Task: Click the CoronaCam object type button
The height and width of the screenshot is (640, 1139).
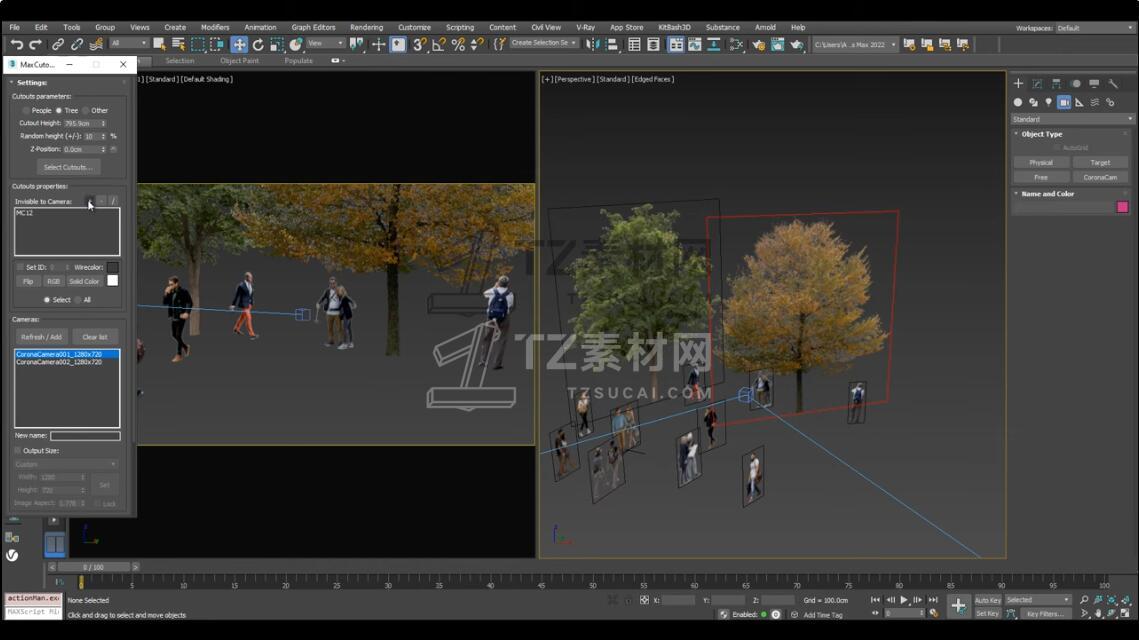Action: [x=1100, y=177]
